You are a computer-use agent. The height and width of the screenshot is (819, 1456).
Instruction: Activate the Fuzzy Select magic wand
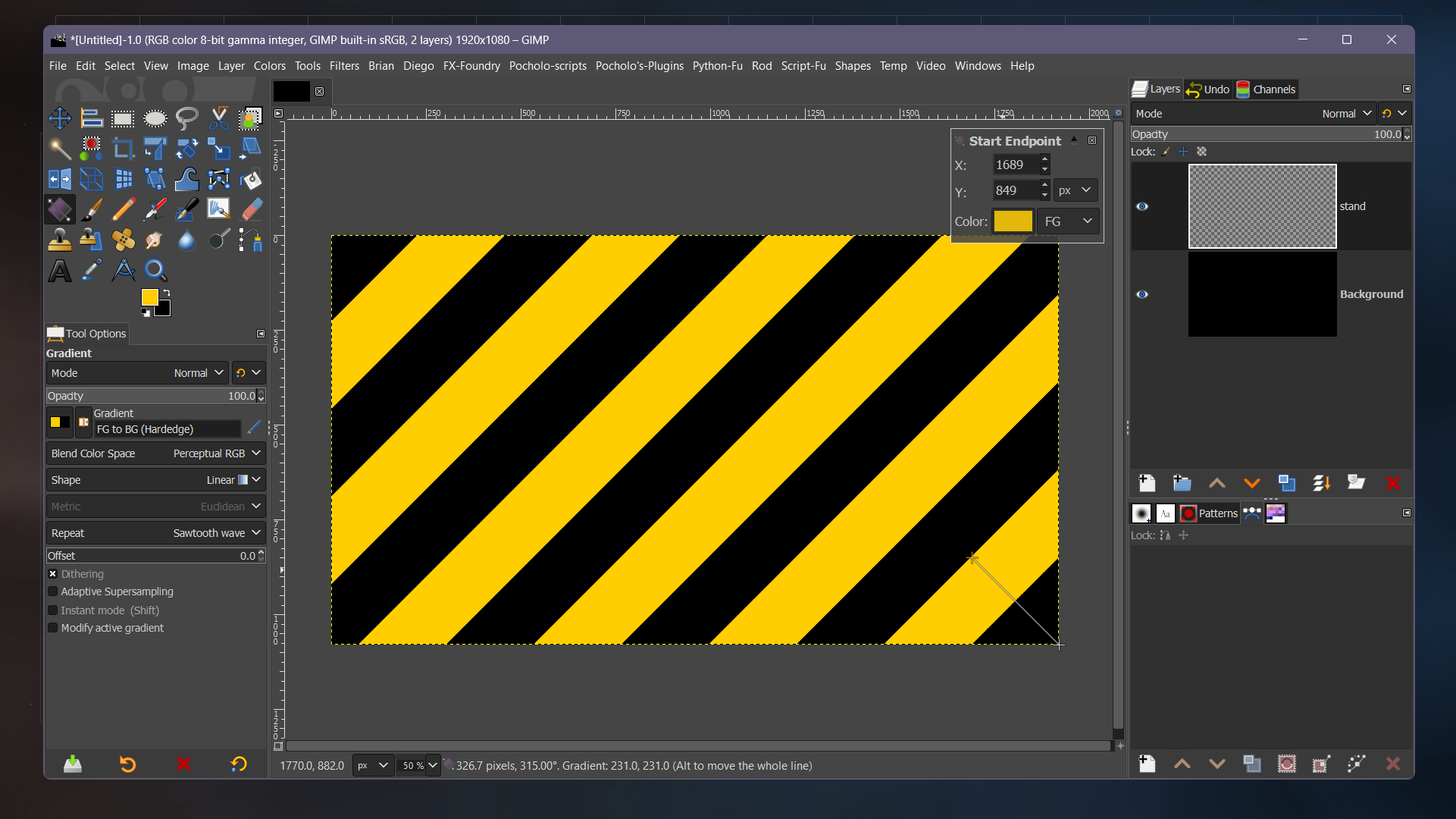tap(60, 149)
